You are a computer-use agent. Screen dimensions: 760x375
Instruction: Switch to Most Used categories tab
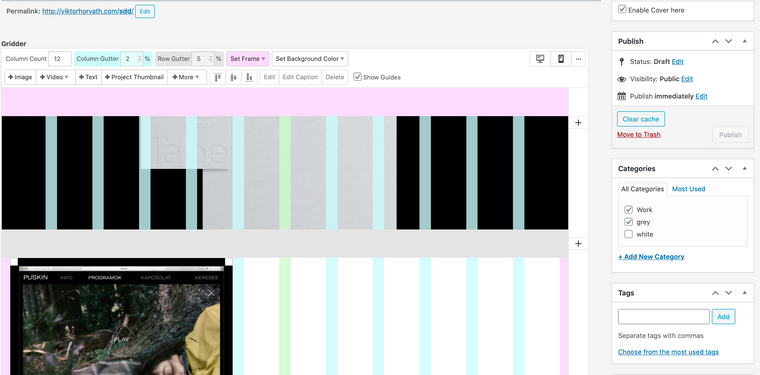tap(688, 189)
